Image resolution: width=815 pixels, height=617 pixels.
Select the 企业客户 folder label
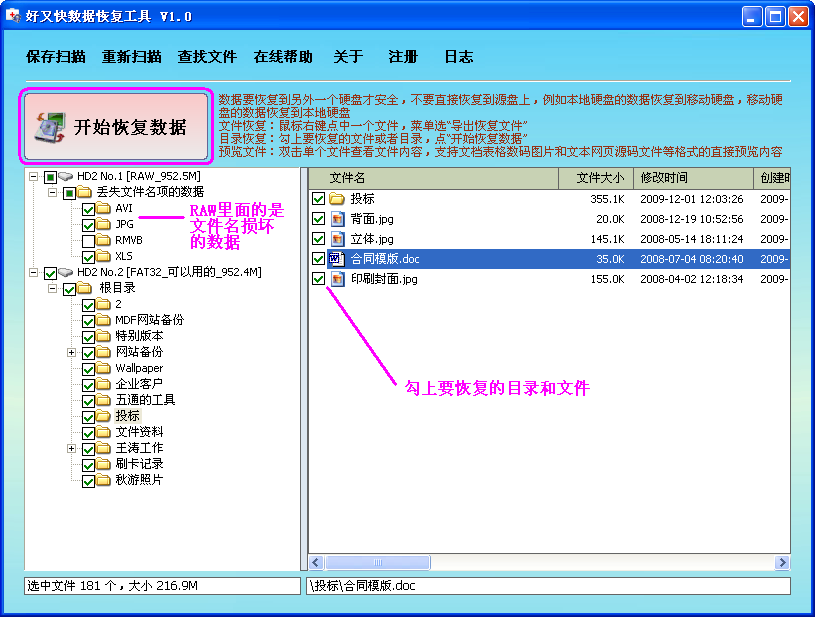tap(139, 384)
